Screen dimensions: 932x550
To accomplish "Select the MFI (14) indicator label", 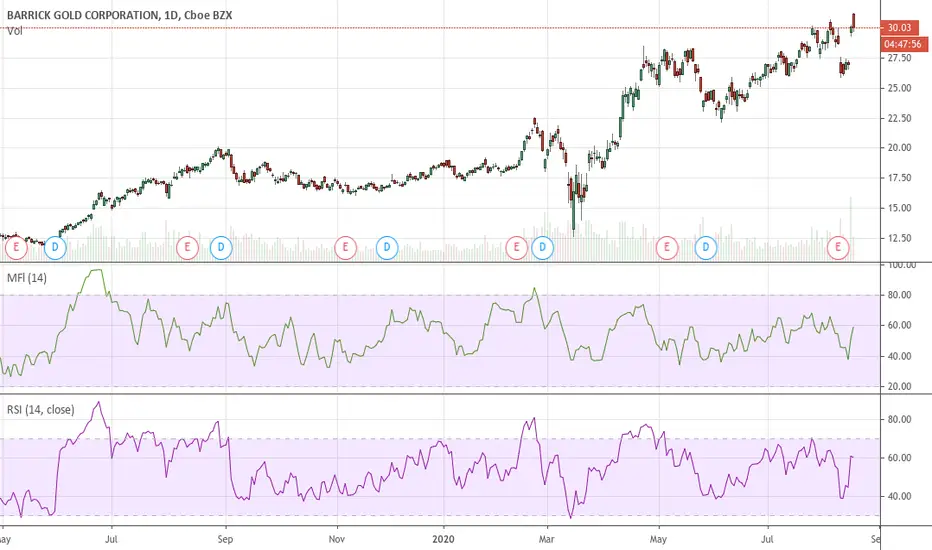I will (x=27, y=278).
